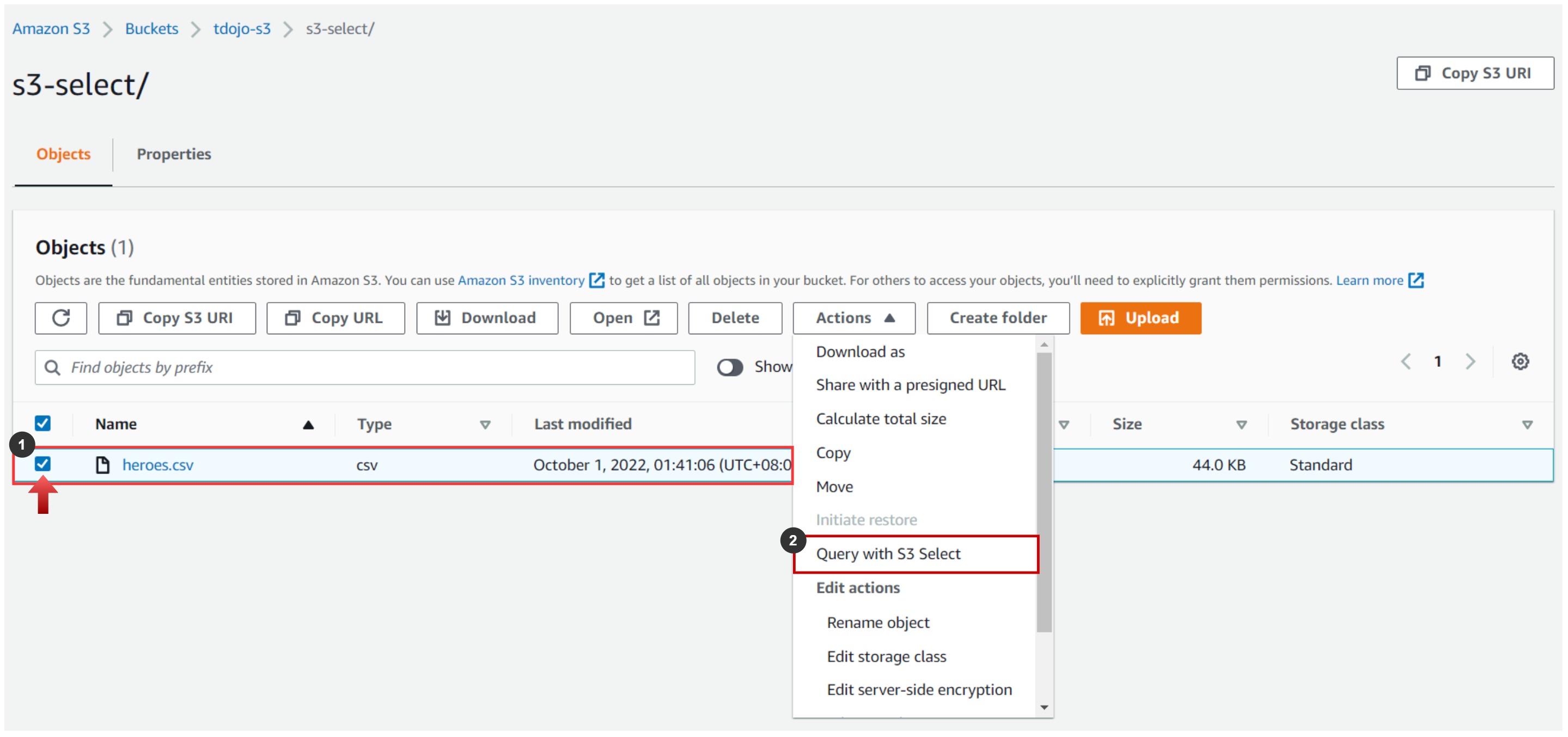Screen dimensions: 1568x737
Task: Switch to the Properties tab
Action: click(174, 154)
